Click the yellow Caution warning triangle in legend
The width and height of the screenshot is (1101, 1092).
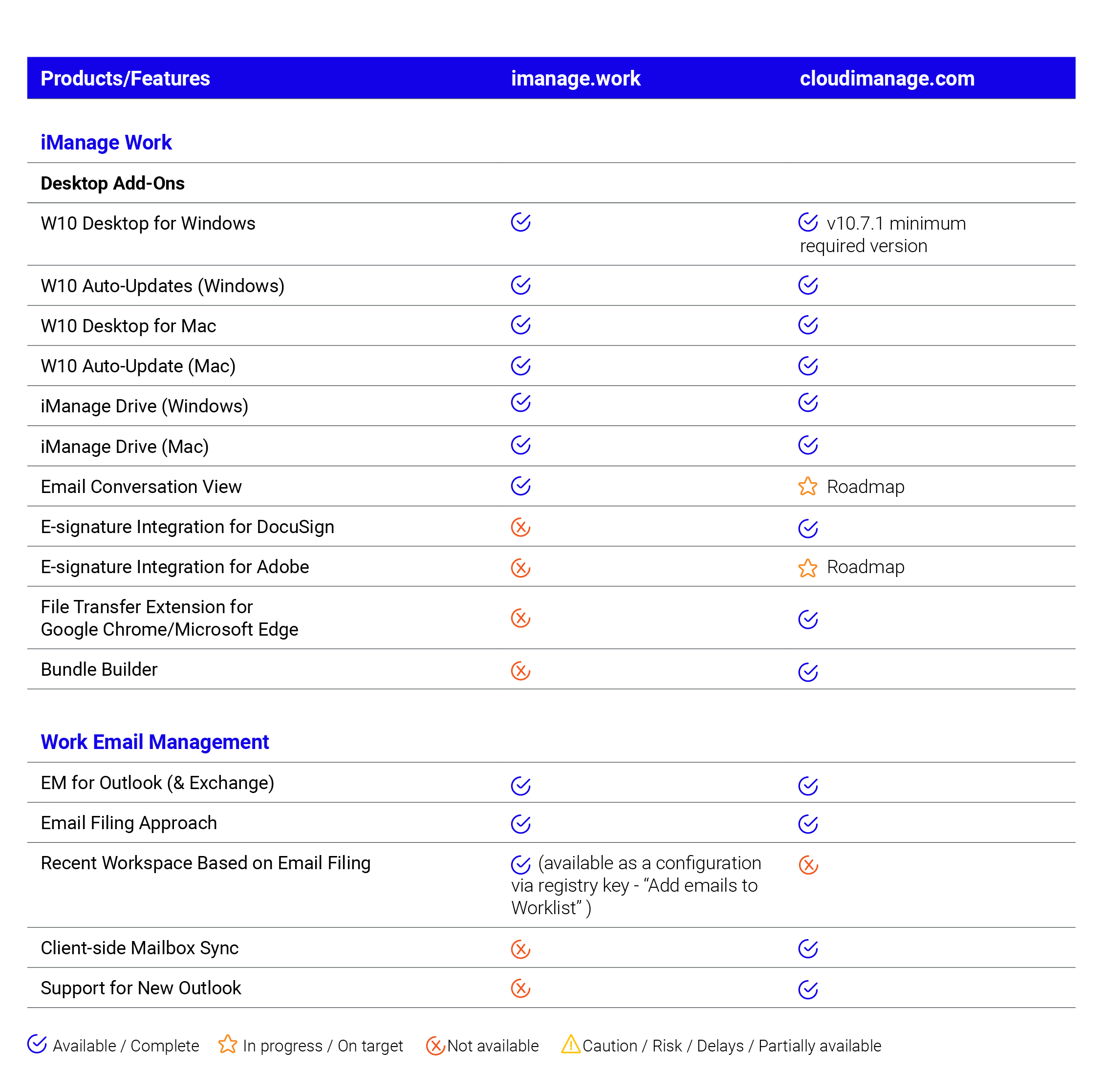(x=570, y=1045)
